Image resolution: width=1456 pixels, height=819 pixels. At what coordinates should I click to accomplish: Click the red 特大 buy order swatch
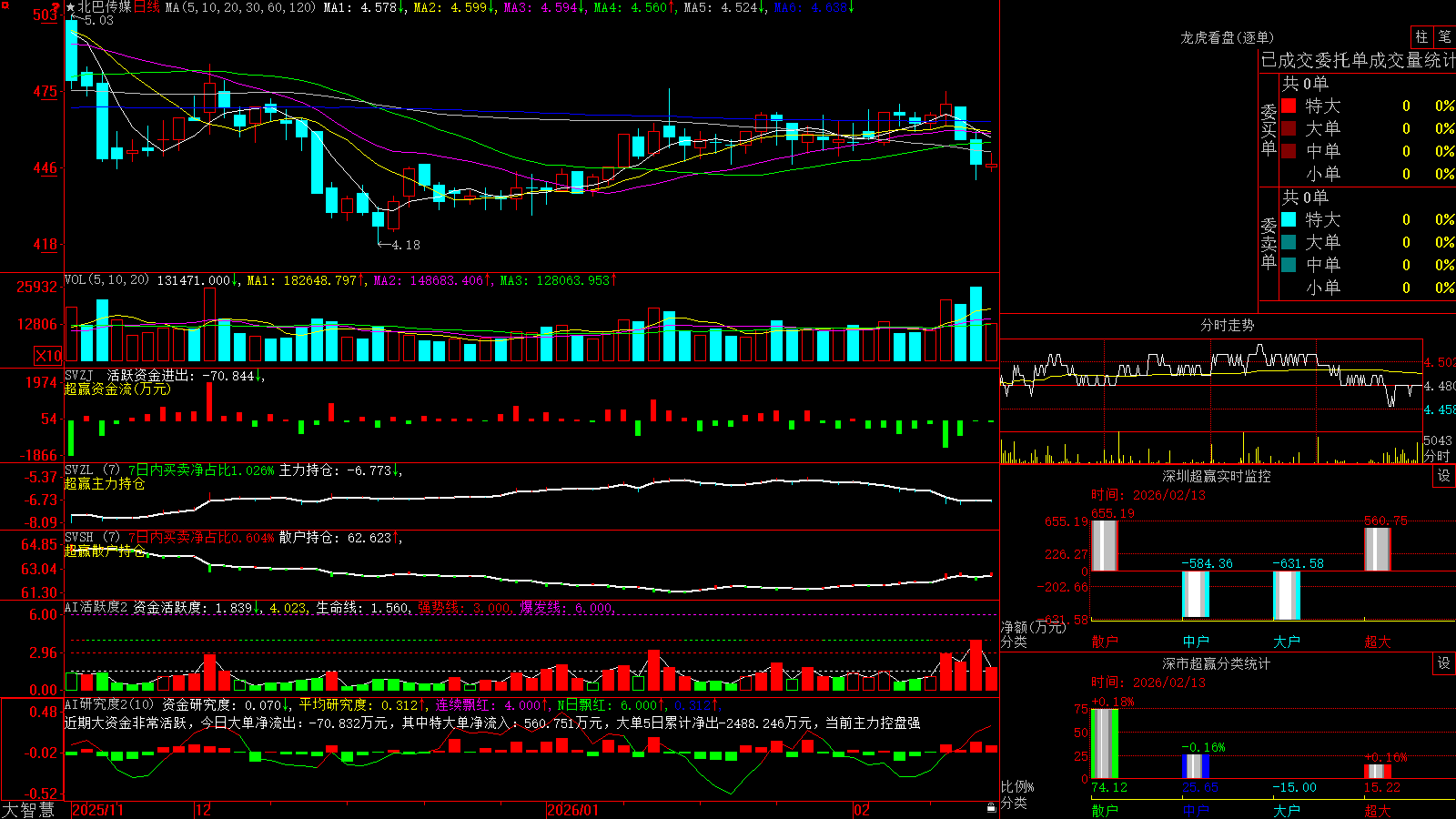tap(1289, 106)
